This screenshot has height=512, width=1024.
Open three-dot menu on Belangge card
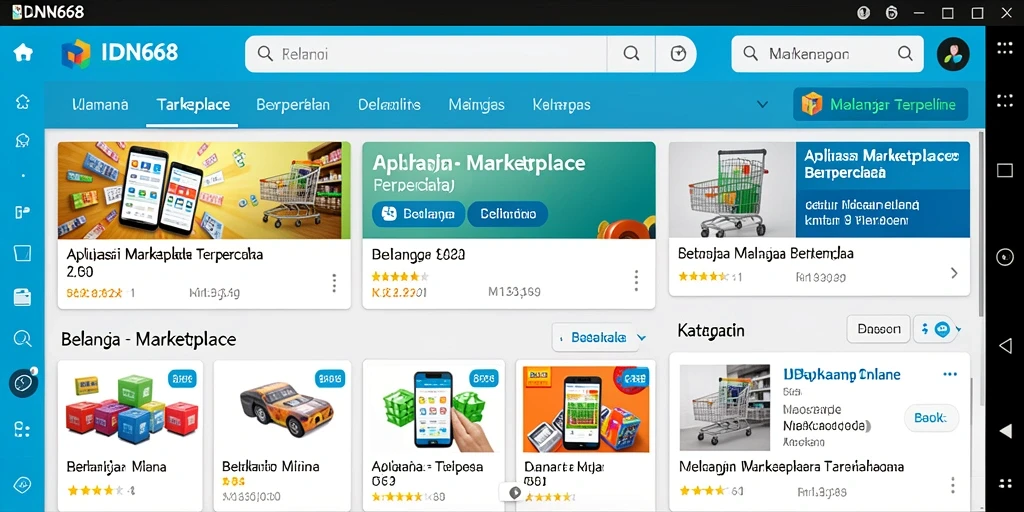pos(635,281)
